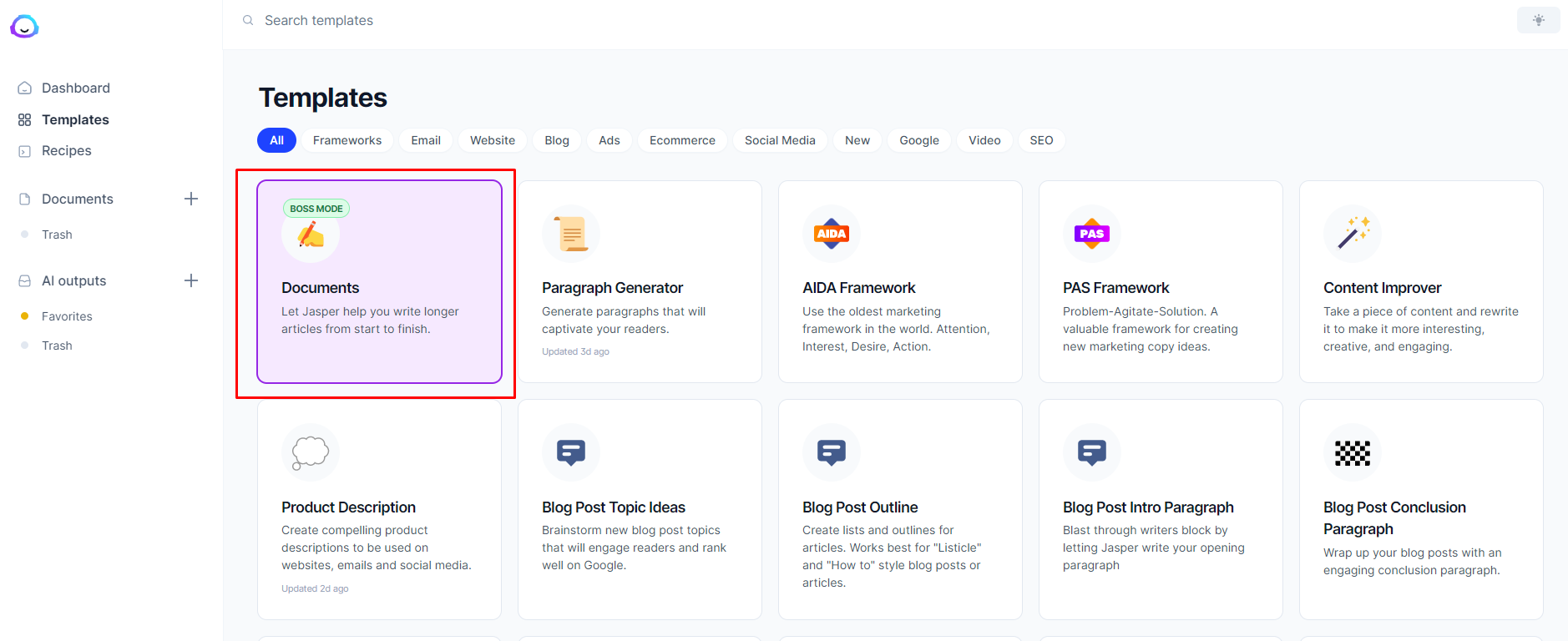Click the PAS Framework badge icon

(x=1092, y=234)
